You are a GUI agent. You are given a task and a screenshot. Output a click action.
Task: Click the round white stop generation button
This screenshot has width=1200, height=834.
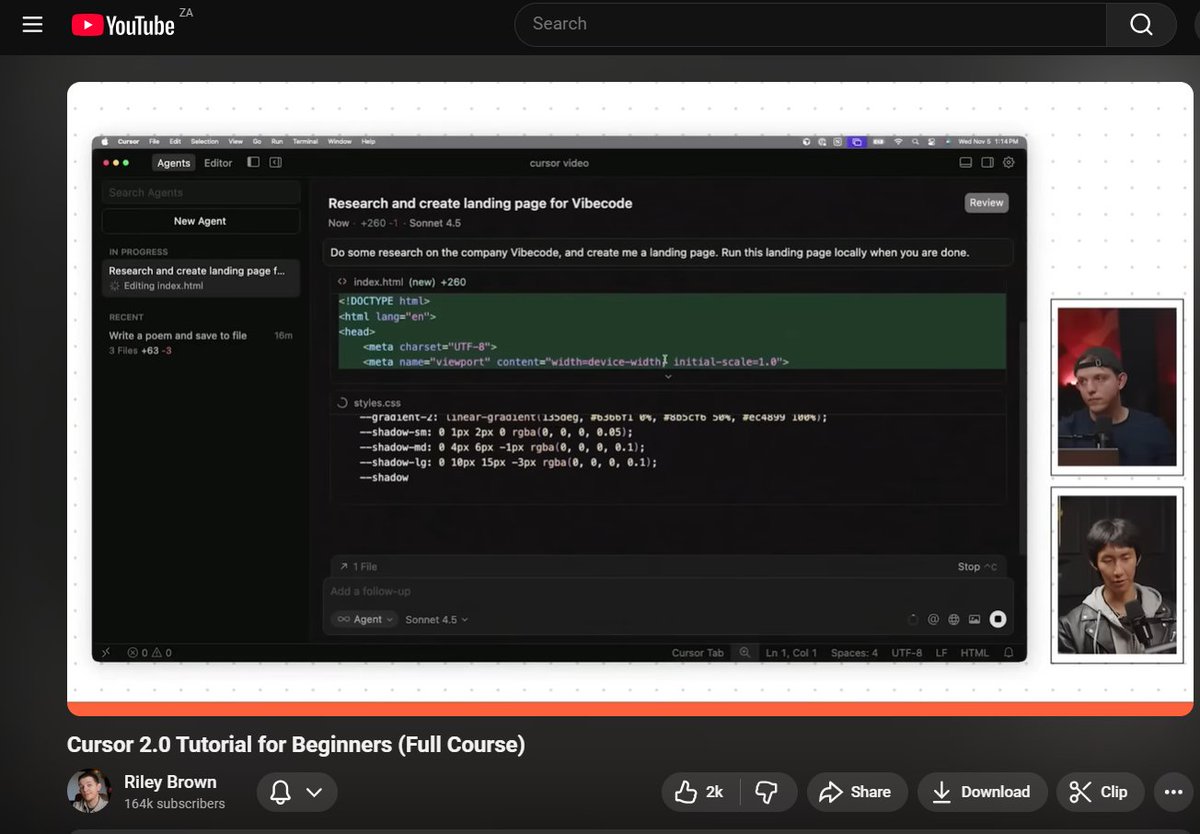997,619
